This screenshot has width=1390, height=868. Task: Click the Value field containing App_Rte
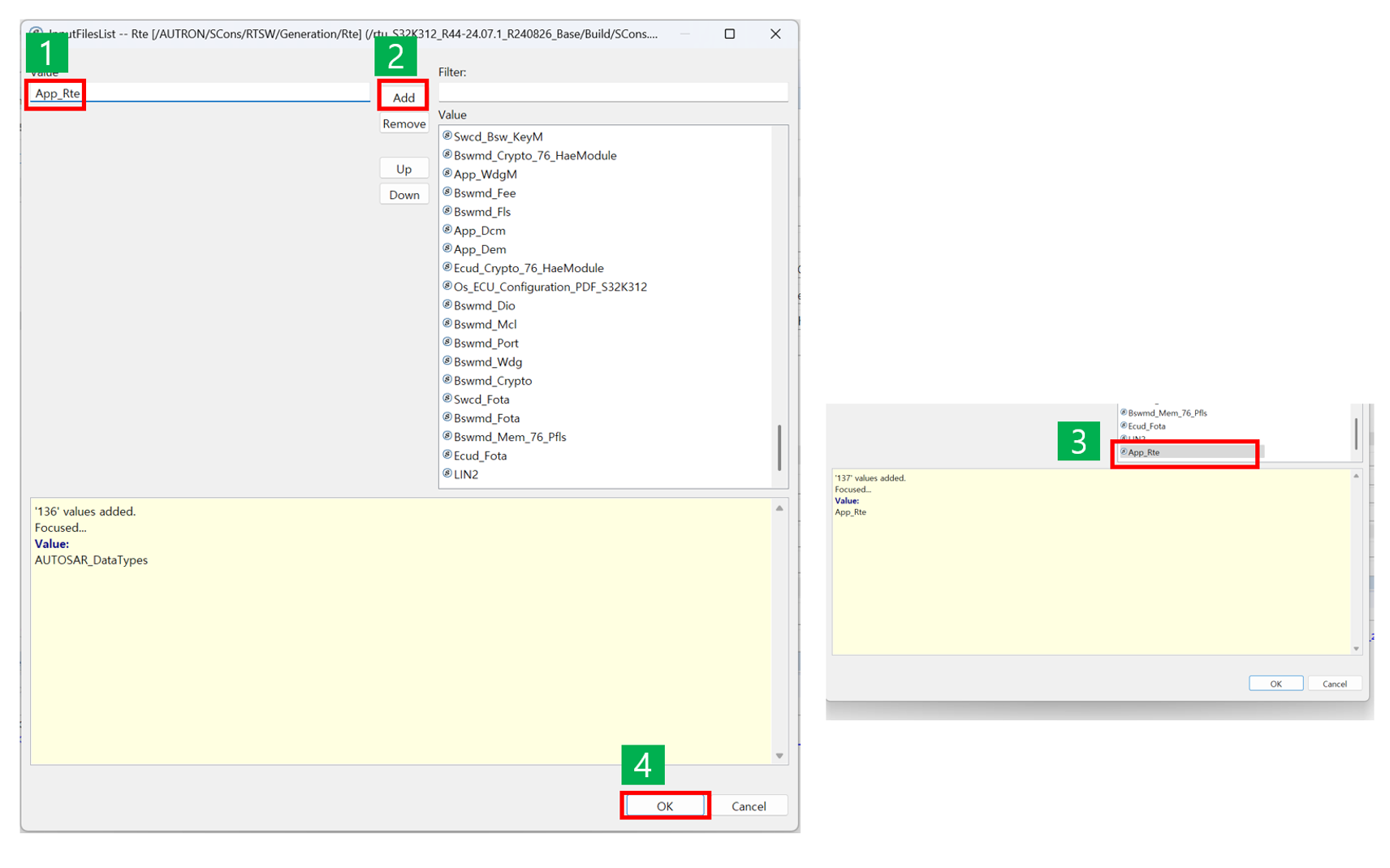pos(199,93)
